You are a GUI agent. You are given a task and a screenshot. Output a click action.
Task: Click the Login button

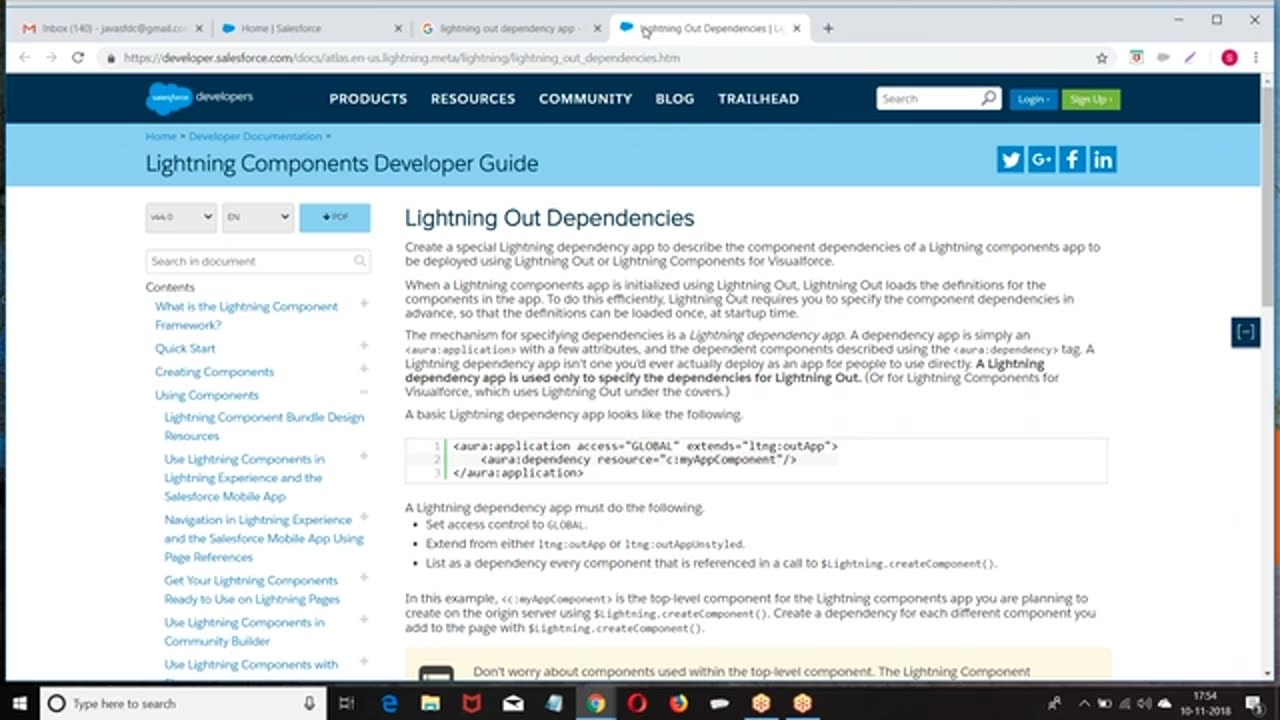click(x=1032, y=99)
